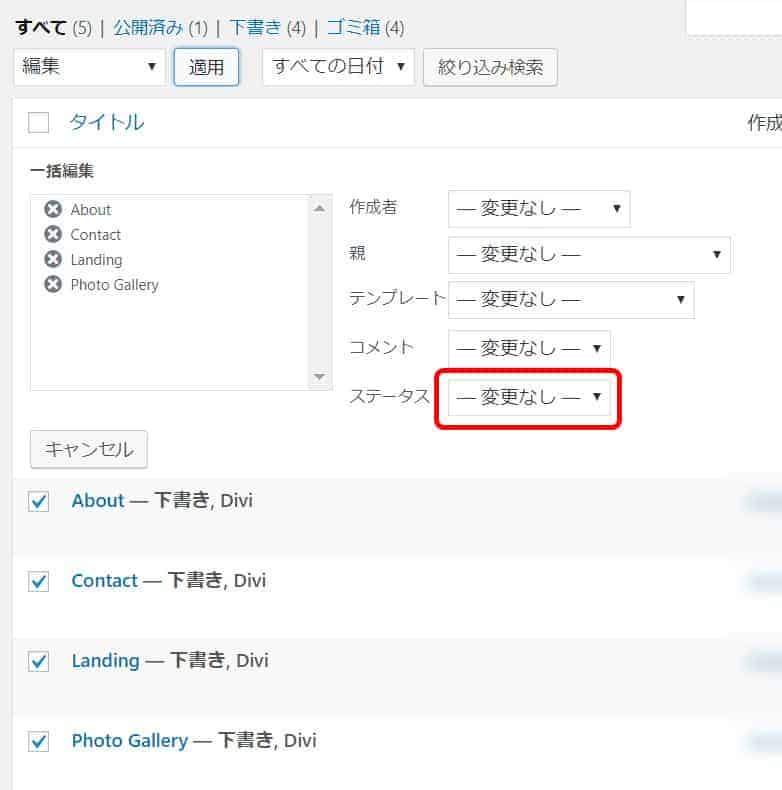Expand the テンプレート dropdown
The width and height of the screenshot is (782, 790).
point(571,299)
